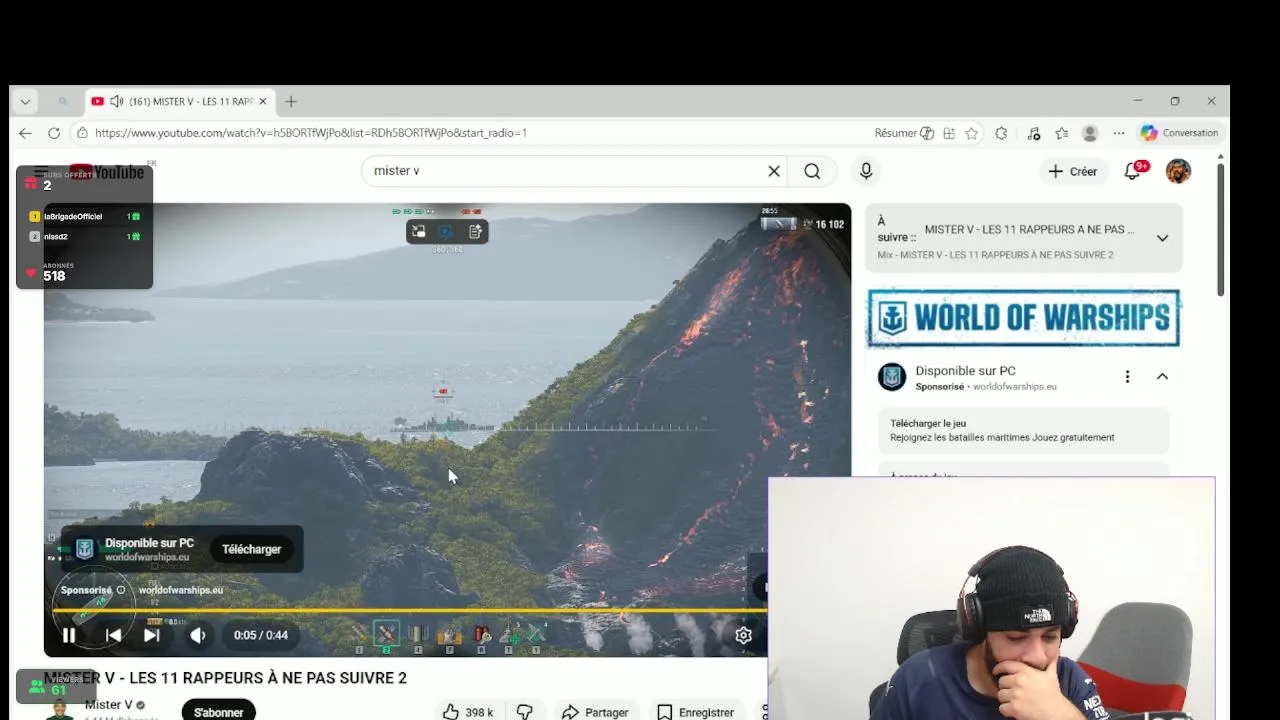Add page to favorites with the star
The width and height of the screenshot is (1280, 720).
971,133
